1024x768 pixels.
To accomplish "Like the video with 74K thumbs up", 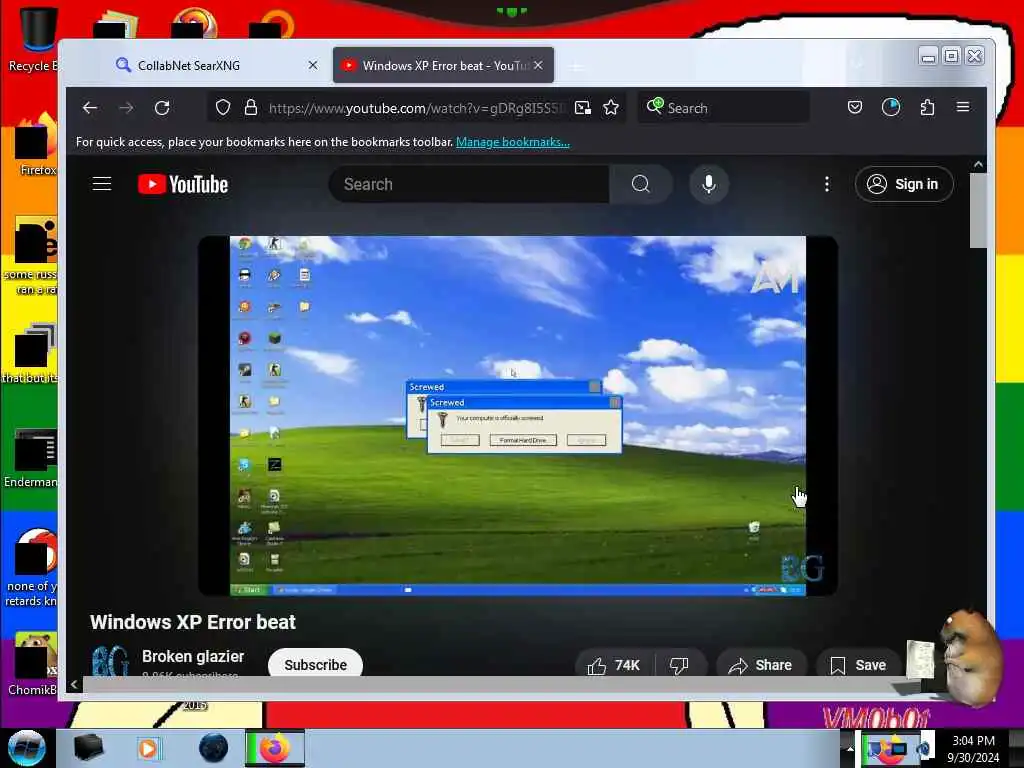I will [x=614, y=665].
